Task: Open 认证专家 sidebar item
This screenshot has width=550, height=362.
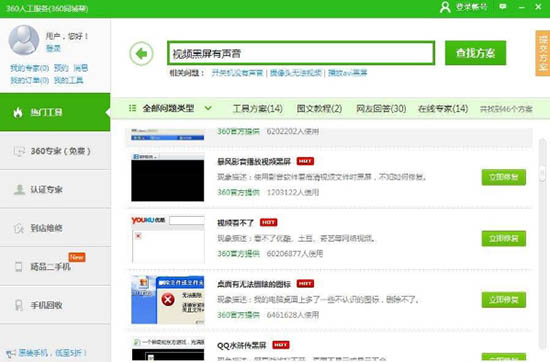Action: 55,189
